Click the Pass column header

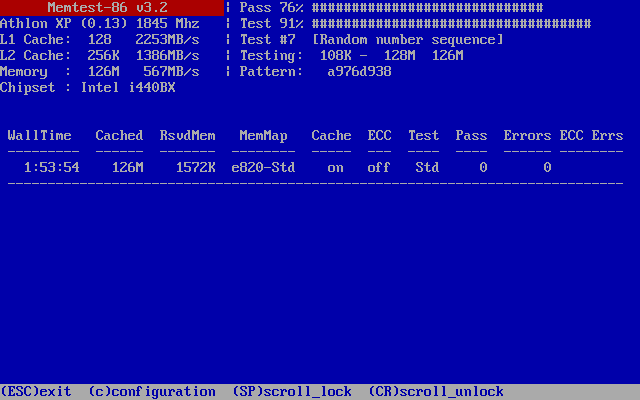(471, 136)
